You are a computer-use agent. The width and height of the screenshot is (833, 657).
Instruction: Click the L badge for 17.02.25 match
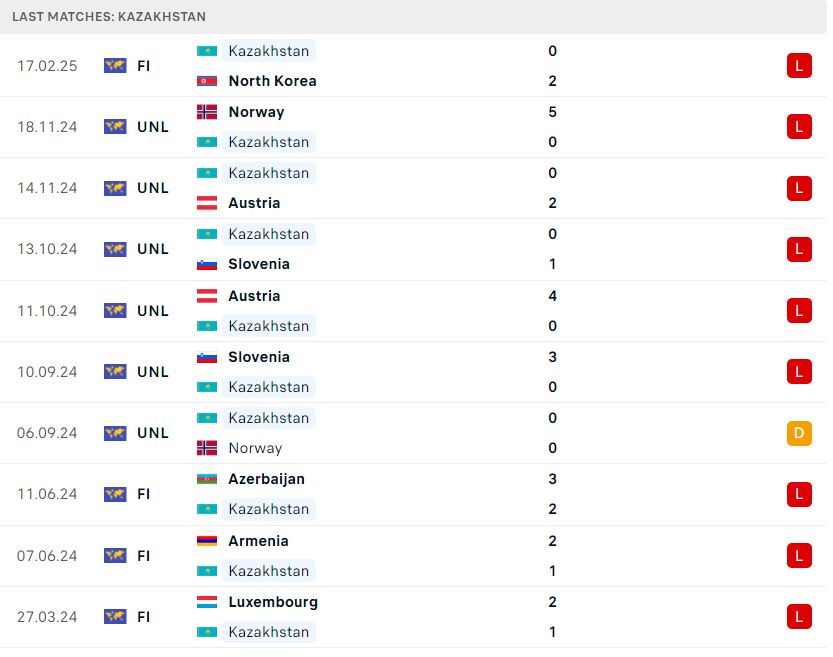pos(799,66)
